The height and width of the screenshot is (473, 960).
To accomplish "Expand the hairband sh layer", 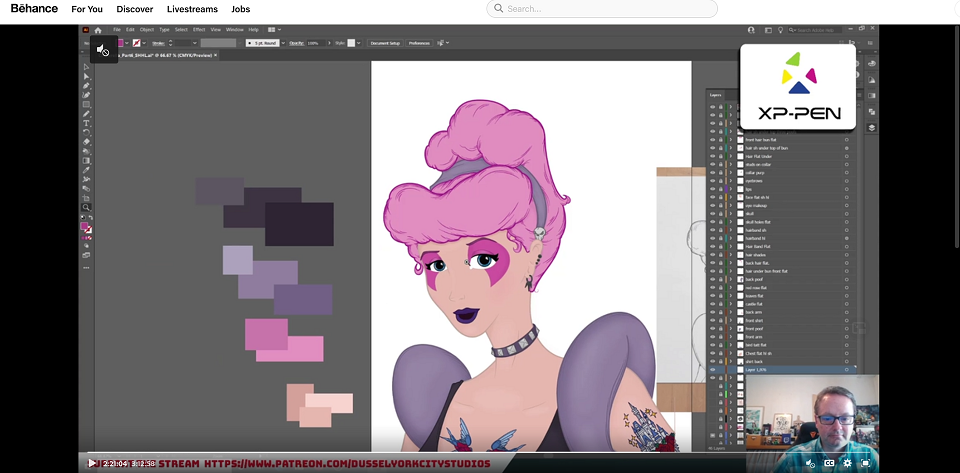I will 730,230.
